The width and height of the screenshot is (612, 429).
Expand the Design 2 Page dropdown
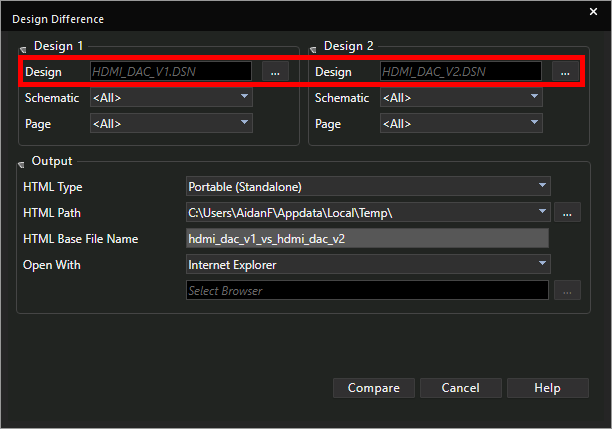(534, 124)
